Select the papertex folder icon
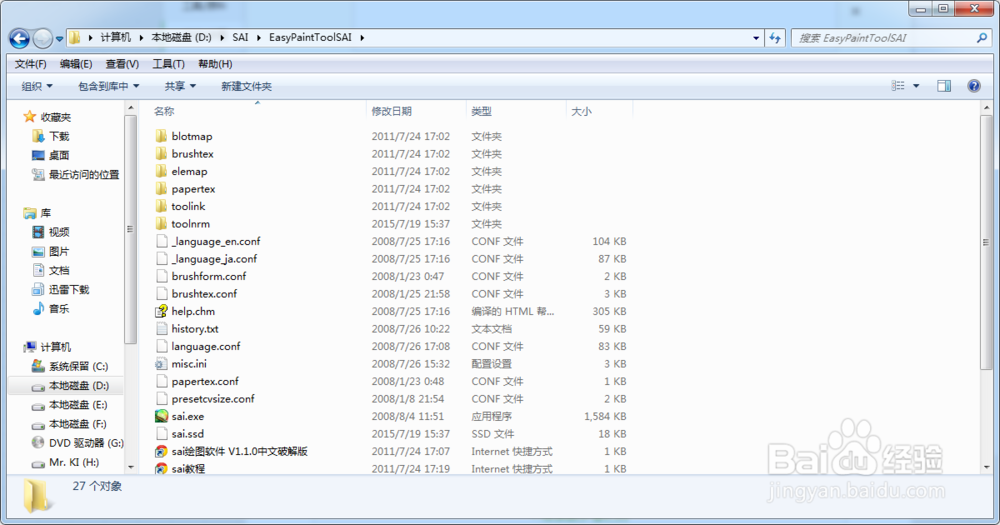The width and height of the screenshot is (1000, 525). 161,189
